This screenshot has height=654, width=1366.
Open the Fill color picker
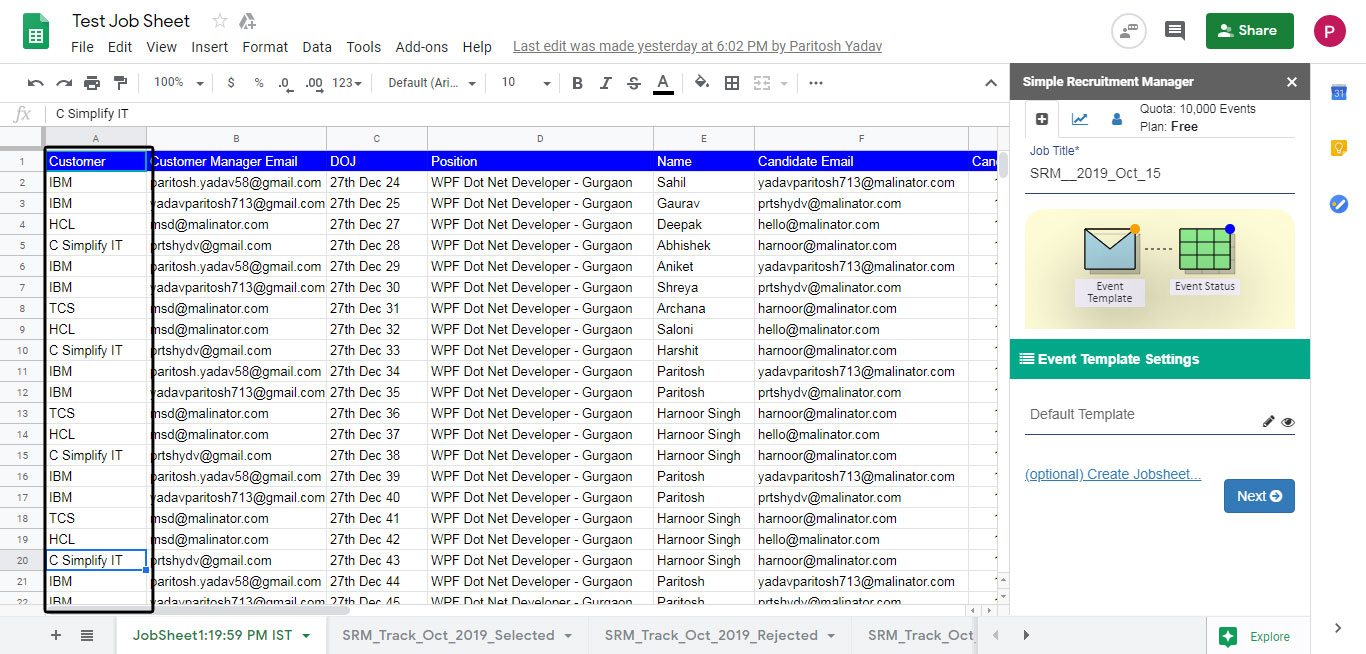[x=702, y=83]
